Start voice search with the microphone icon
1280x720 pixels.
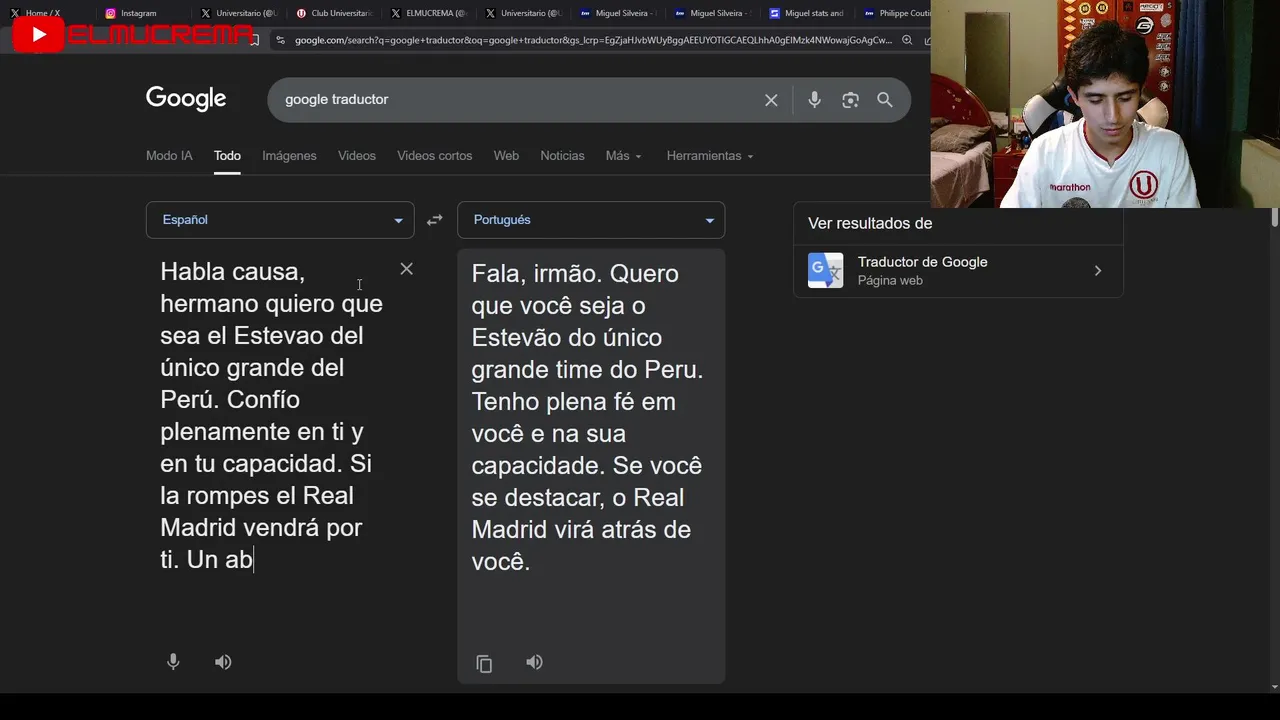click(814, 100)
